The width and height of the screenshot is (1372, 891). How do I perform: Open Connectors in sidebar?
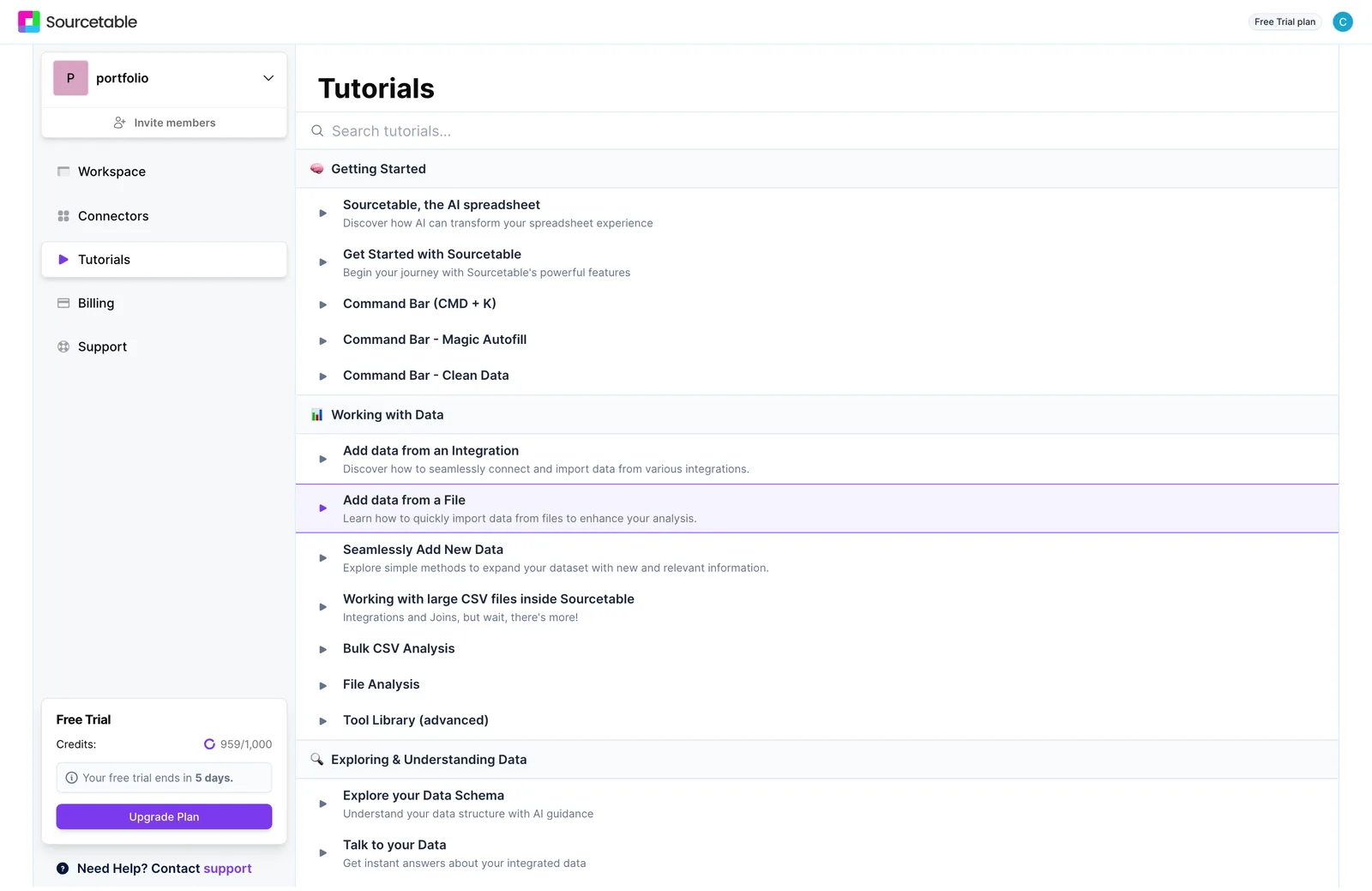click(x=164, y=216)
